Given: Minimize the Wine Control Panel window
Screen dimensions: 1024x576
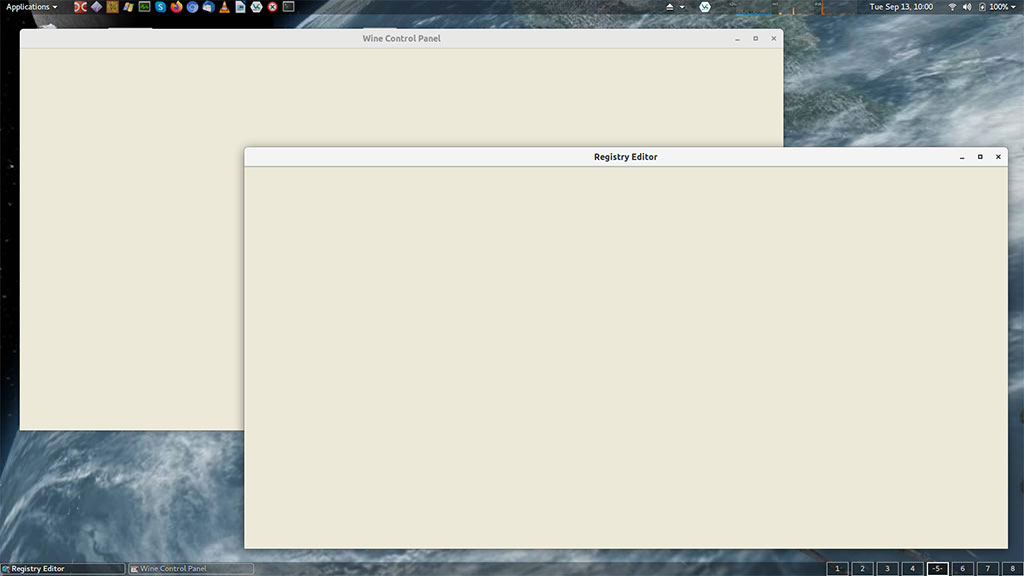Looking at the screenshot, I should (x=737, y=39).
